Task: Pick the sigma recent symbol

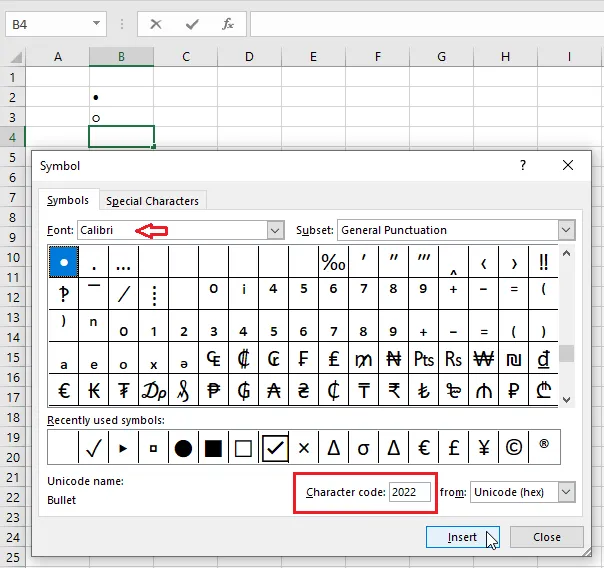Action: click(x=364, y=447)
